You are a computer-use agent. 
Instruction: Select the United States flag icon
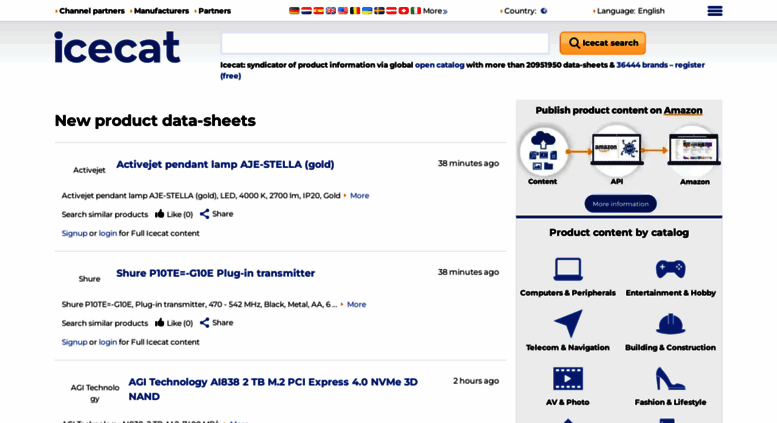(x=343, y=10)
